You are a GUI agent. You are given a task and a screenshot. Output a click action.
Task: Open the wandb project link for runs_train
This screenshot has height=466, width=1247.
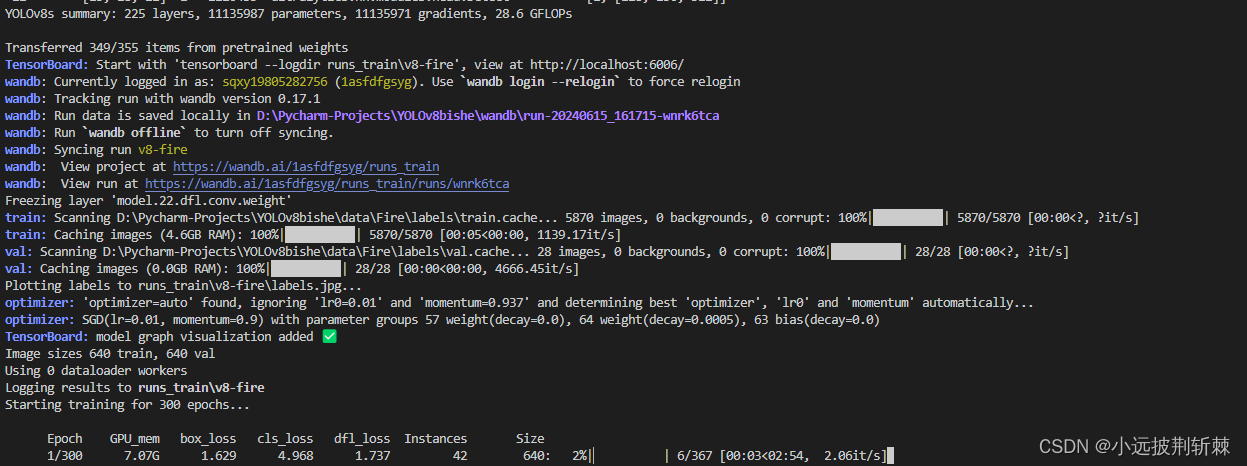(x=306, y=167)
